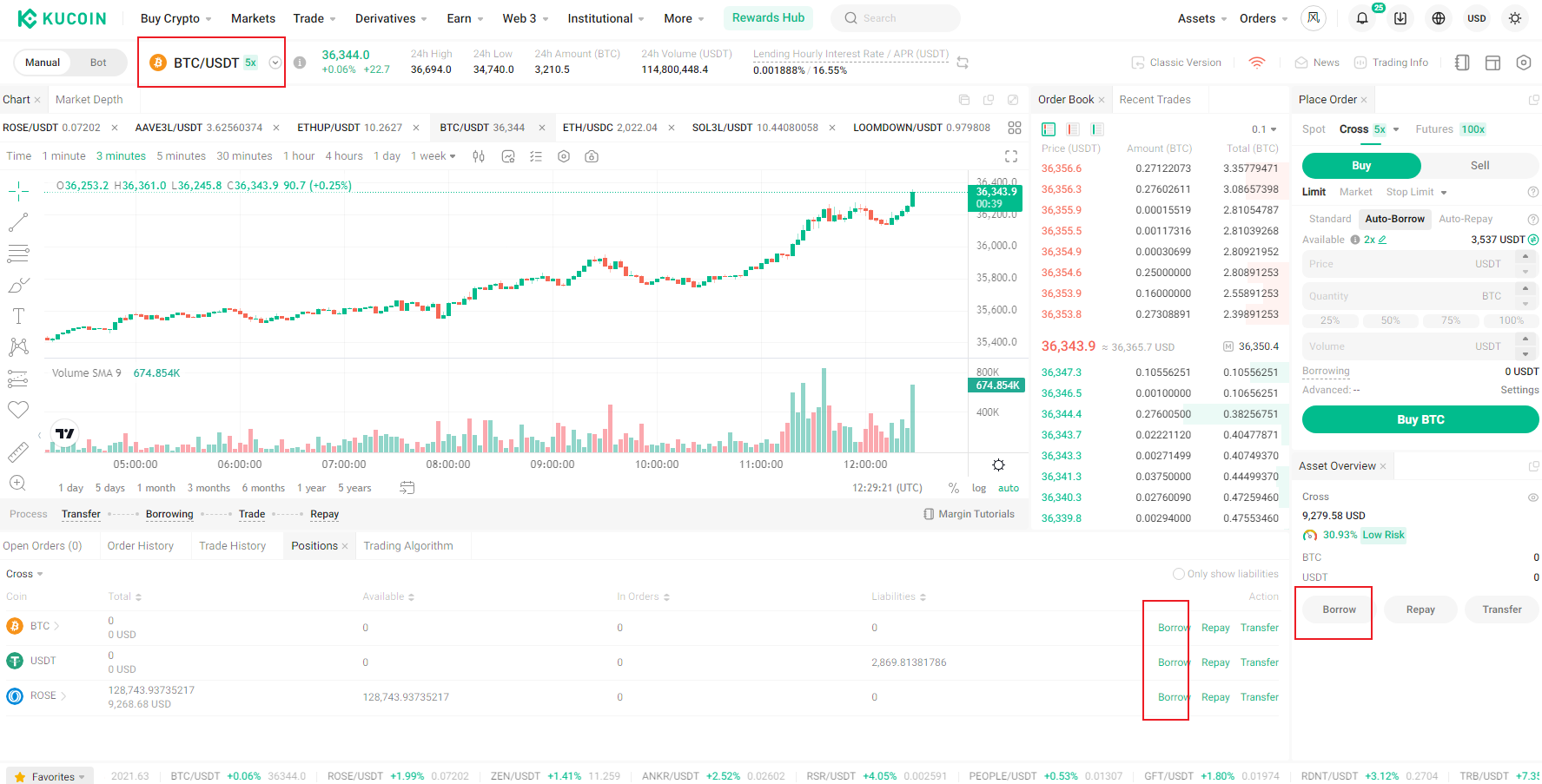
Task: Select the trend line drawing tool
Action: (18, 222)
